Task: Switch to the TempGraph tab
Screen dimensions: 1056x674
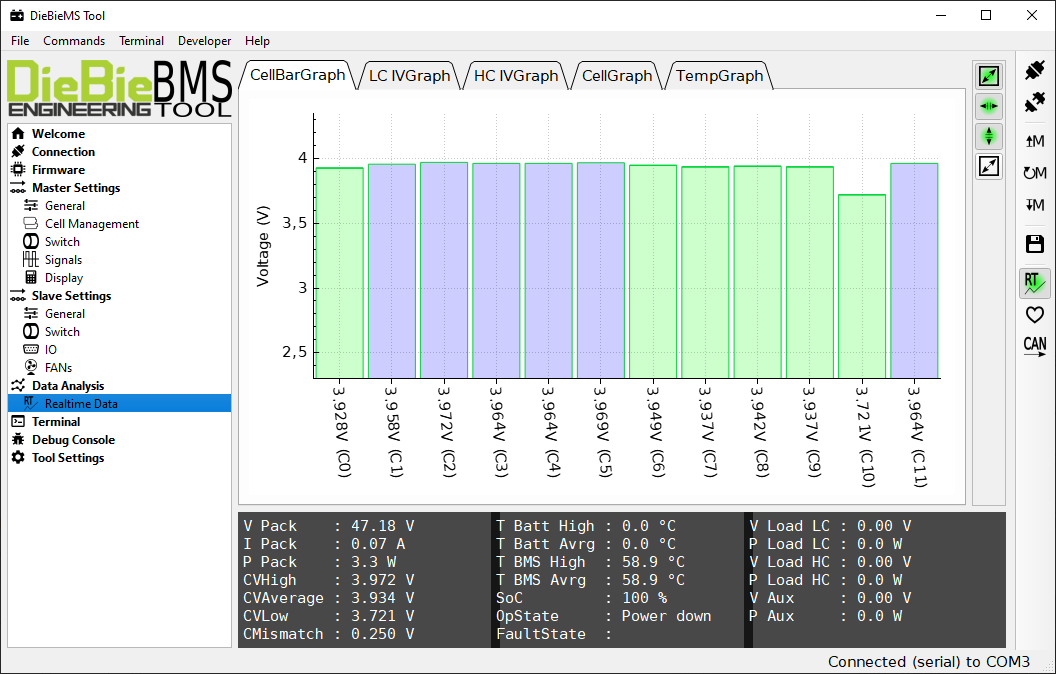Action: (719, 75)
